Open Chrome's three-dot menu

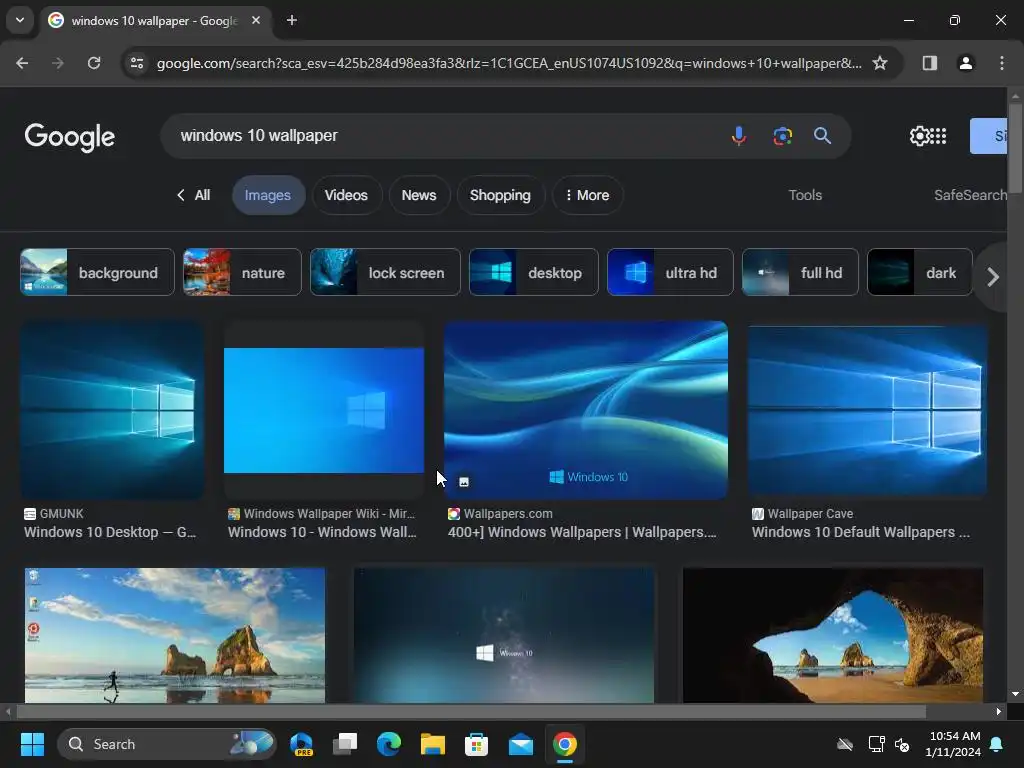coord(1002,63)
